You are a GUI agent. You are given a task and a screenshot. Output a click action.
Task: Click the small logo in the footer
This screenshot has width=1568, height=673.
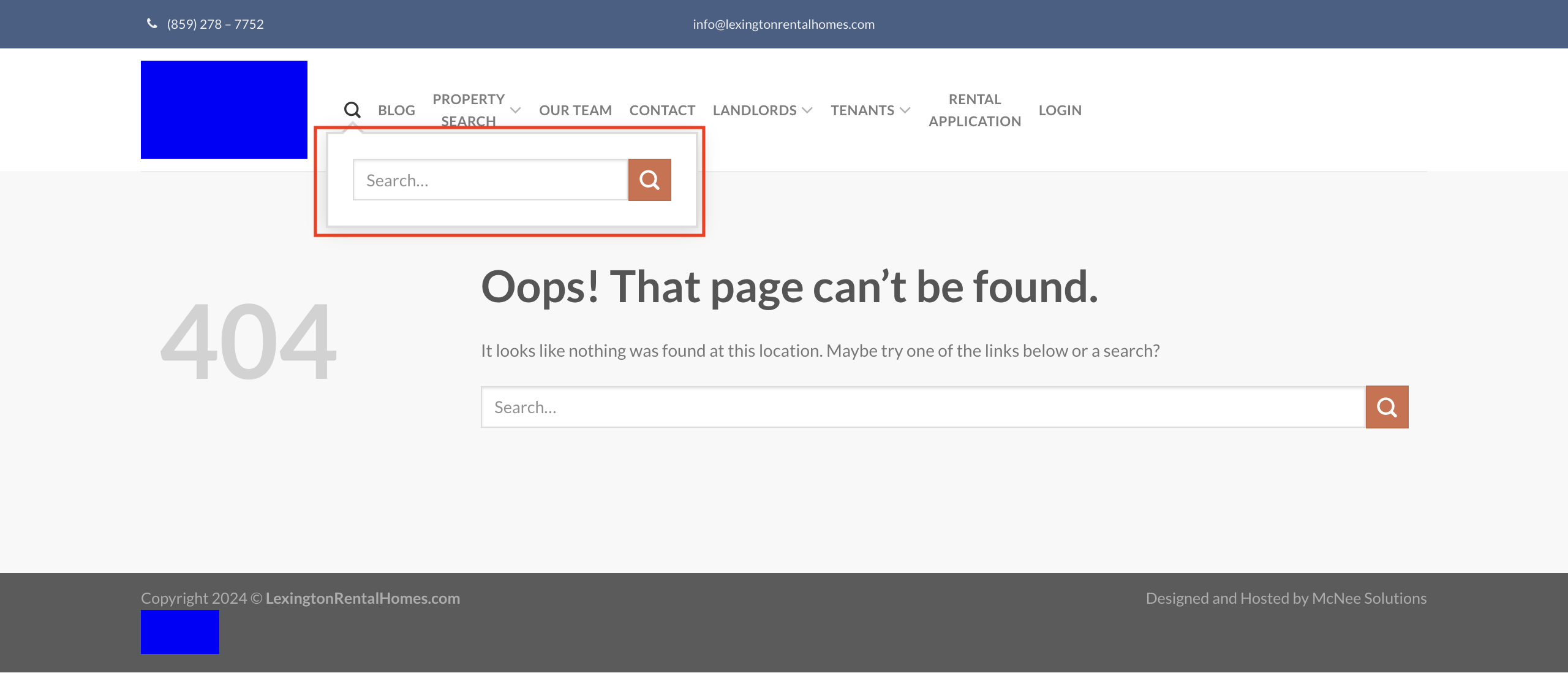[180, 631]
